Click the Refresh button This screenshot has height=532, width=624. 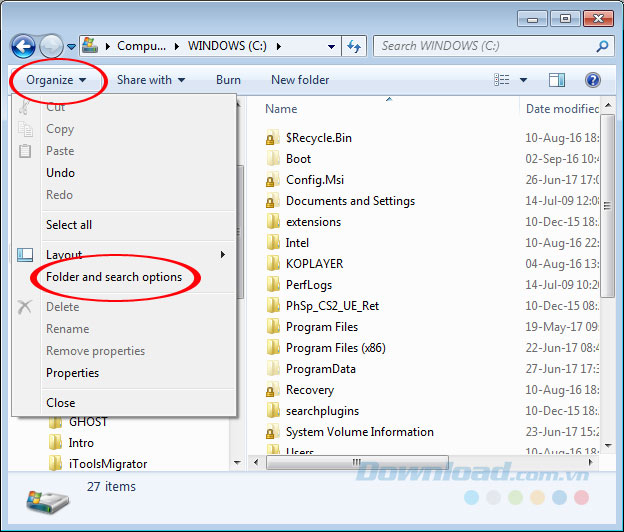click(x=354, y=47)
